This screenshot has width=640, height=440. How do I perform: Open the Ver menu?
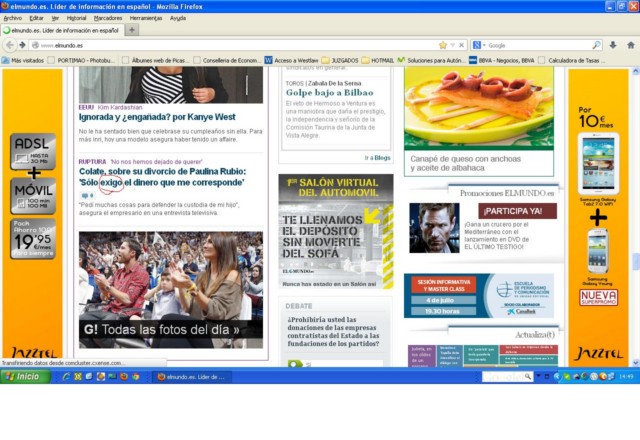point(55,18)
